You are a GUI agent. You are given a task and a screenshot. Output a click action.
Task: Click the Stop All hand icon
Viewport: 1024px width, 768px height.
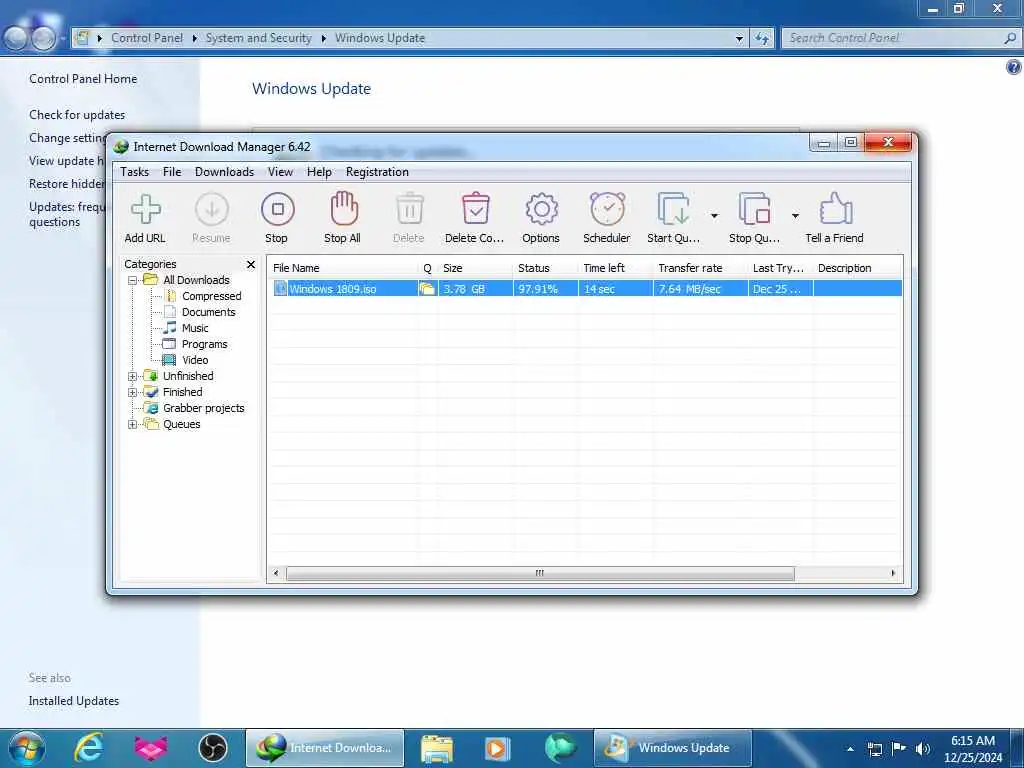[x=344, y=208]
